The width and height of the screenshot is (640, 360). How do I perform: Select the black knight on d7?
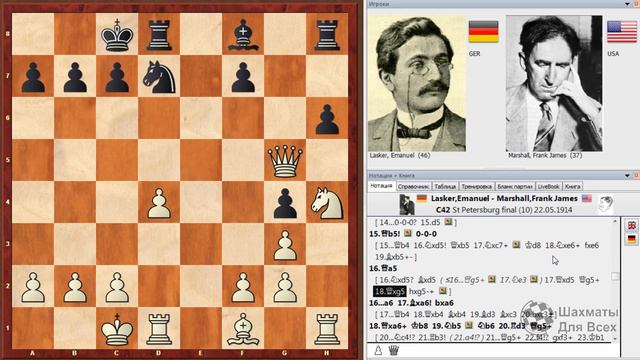click(x=159, y=77)
